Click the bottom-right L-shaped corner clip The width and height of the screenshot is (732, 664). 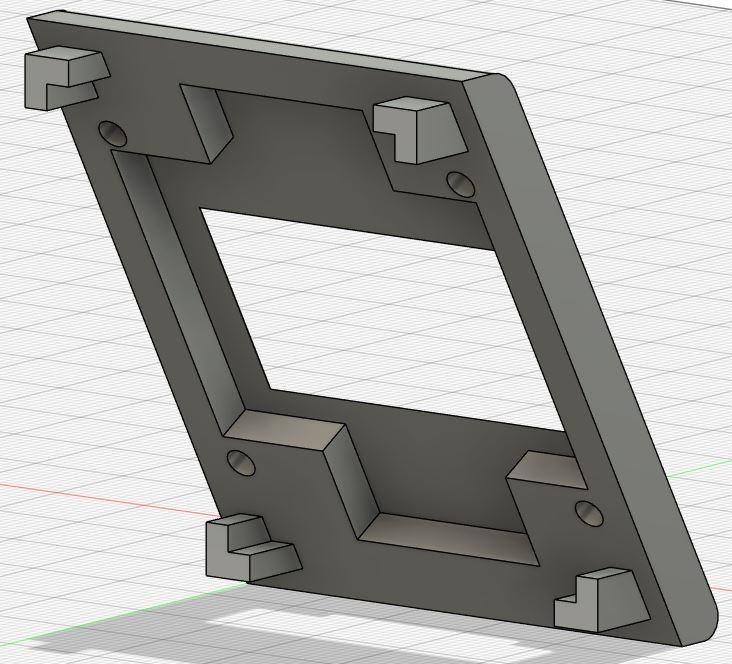[602, 599]
